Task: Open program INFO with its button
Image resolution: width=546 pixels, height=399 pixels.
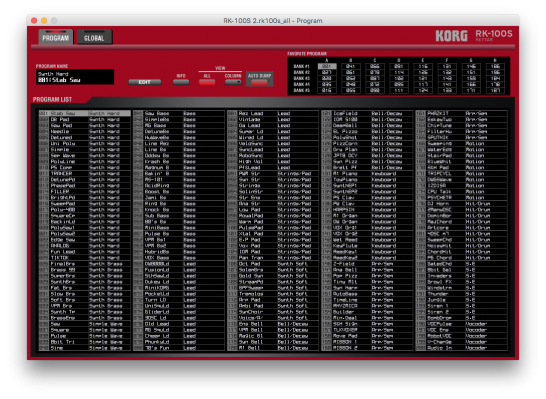Action: (181, 82)
